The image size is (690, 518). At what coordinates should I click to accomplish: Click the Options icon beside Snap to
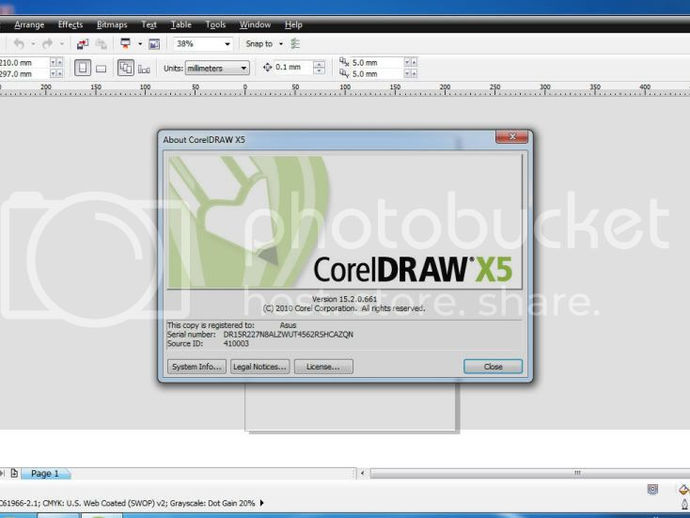point(295,44)
